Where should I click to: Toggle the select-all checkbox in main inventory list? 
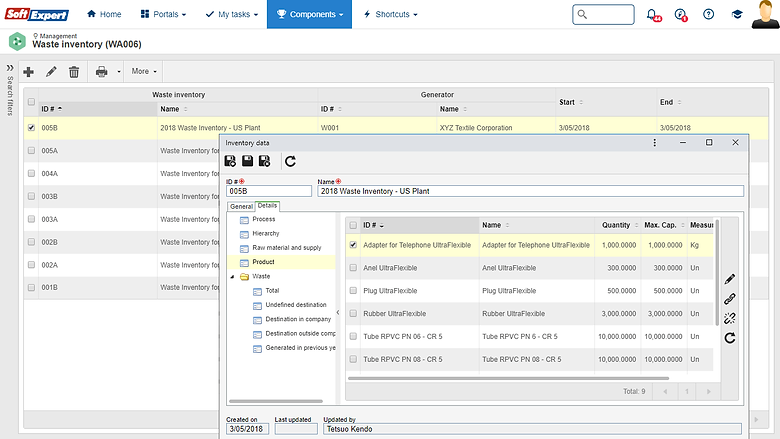click(31, 102)
